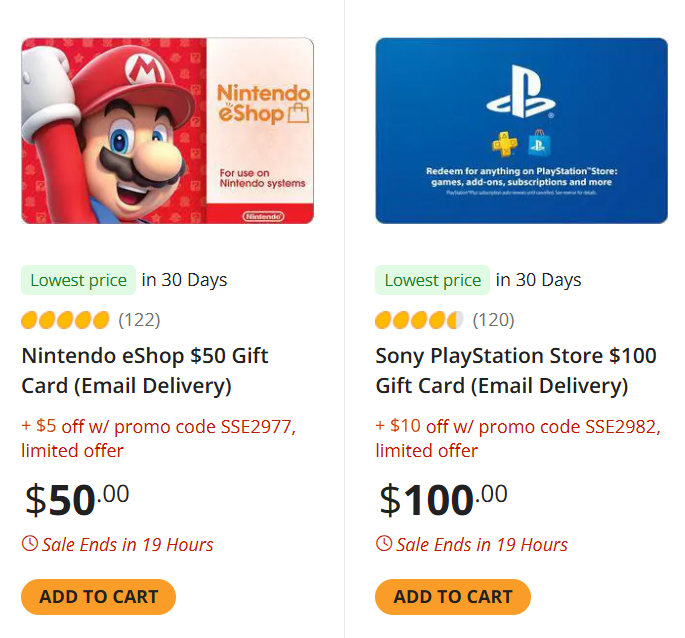Open the Nintendo eShop gift card image
The width and height of the screenshot is (685, 638).
167,131
